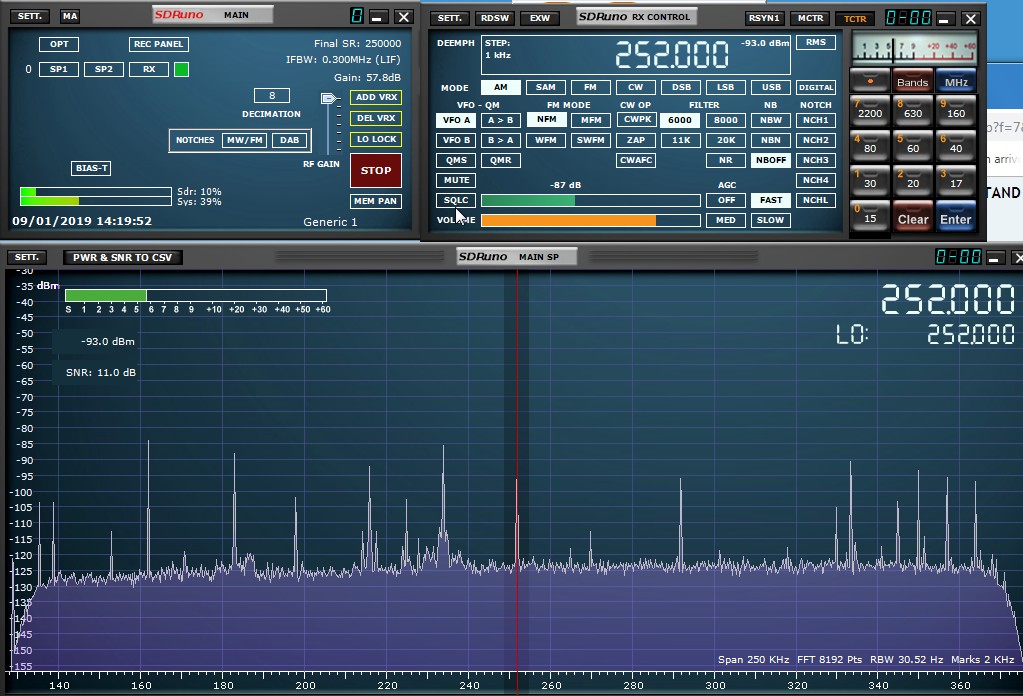Select VFO B
1023x696 pixels.
coord(456,140)
